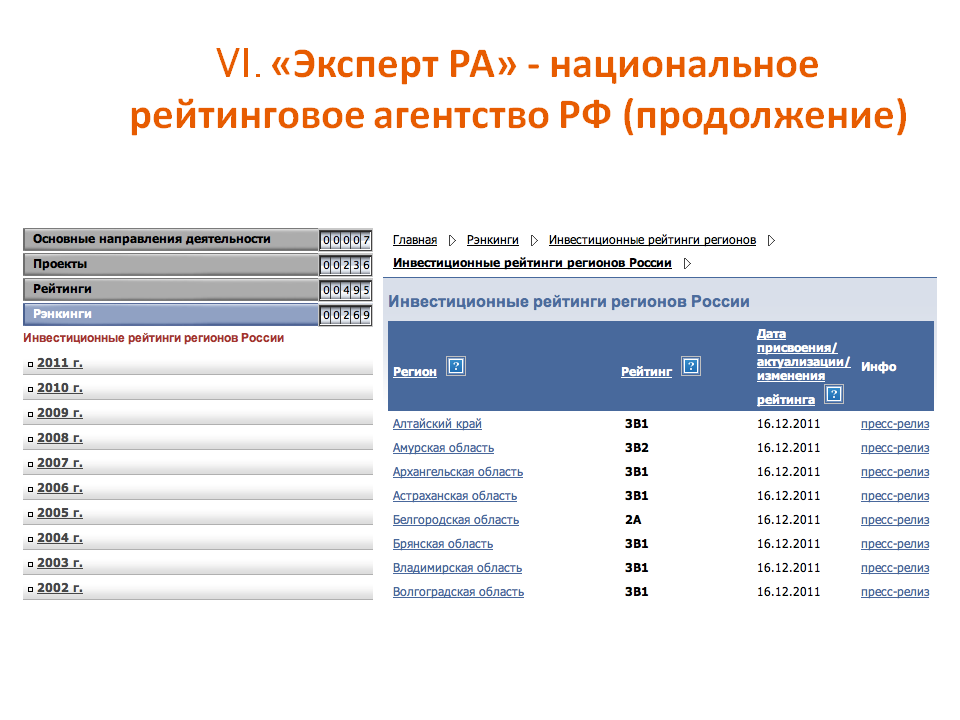Open Инвестиционные рейтинги регионов России bold breadcrumb

pos(532,263)
